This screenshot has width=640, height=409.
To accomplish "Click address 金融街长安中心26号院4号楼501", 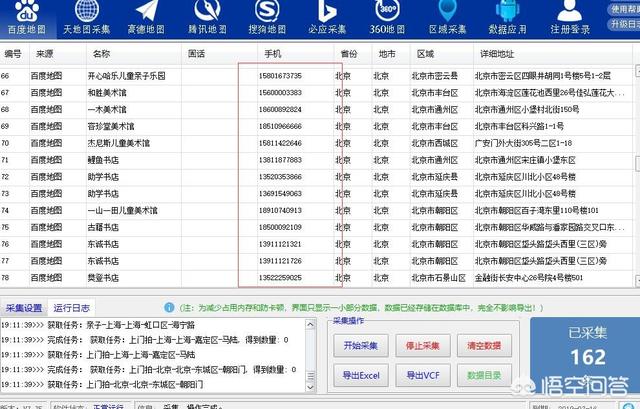I will tap(529, 278).
